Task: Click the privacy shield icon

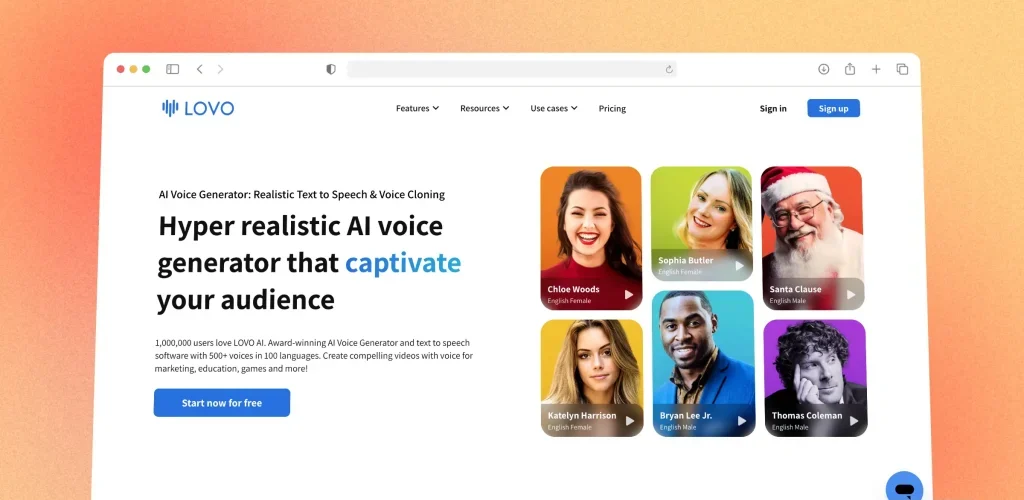Action: [x=331, y=69]
